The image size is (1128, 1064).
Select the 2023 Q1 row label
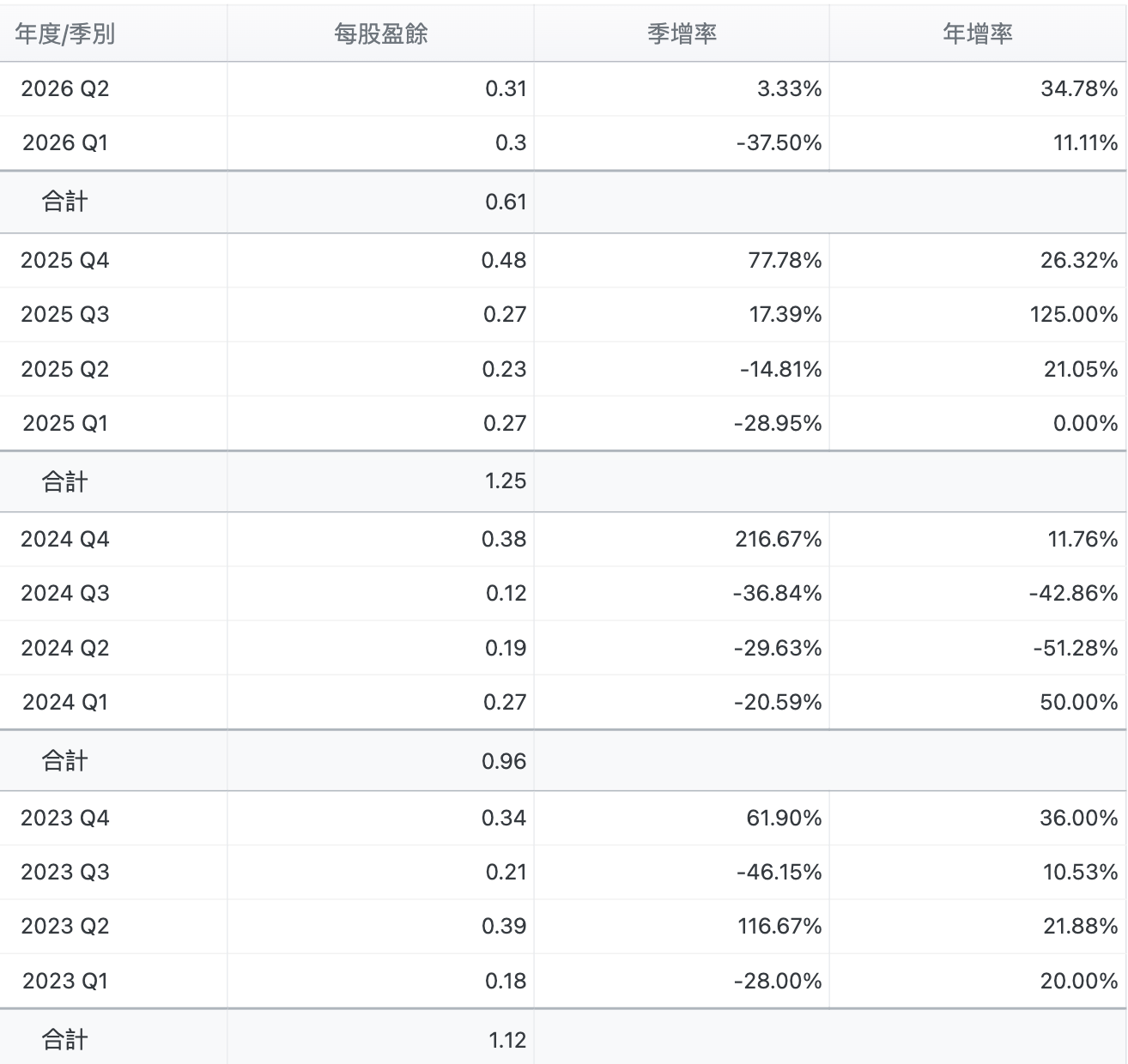pyautogui.click(x=65, y=981)
